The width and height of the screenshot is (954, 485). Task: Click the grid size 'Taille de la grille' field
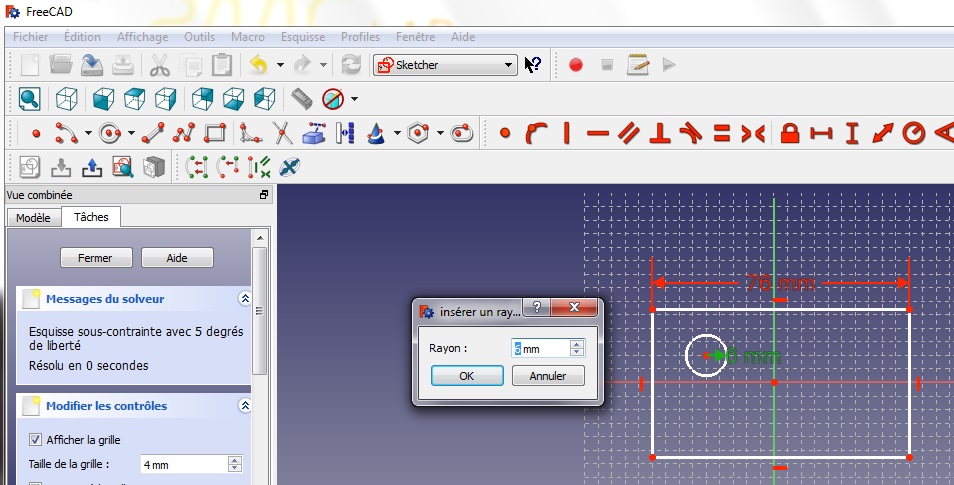coord(181,464)
